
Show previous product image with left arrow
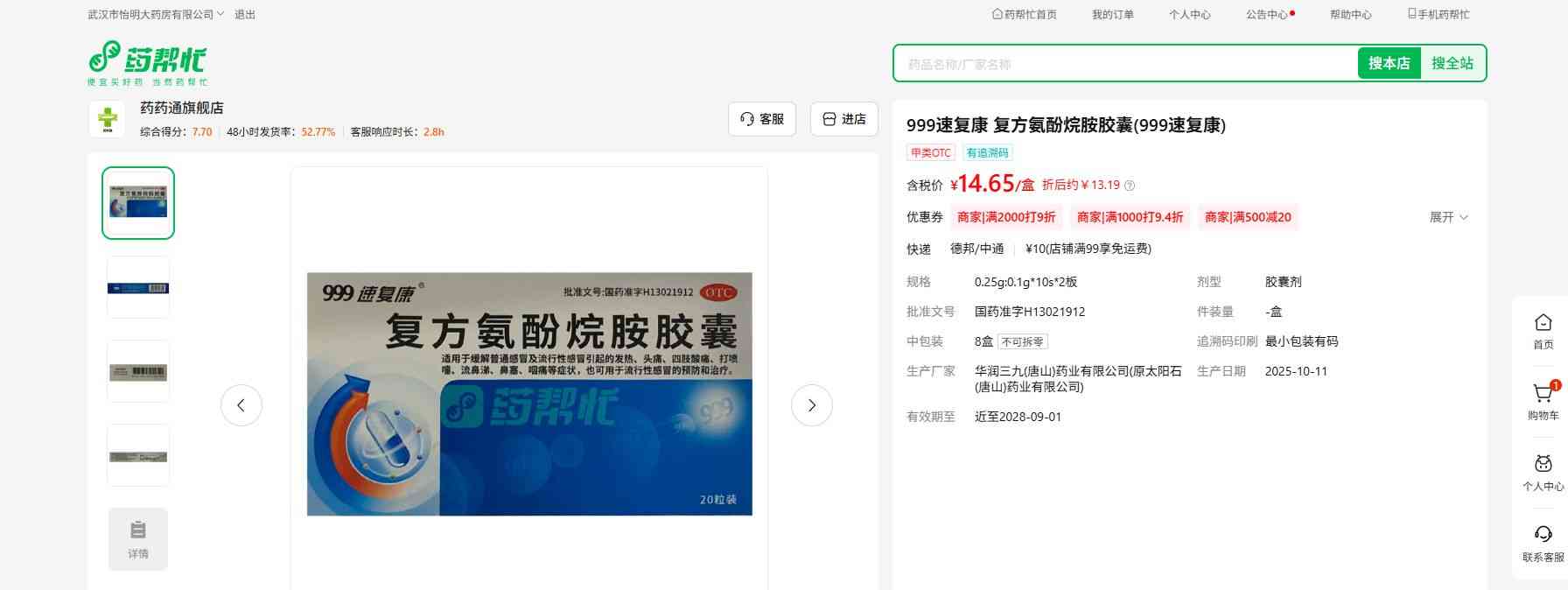point(241,405)
